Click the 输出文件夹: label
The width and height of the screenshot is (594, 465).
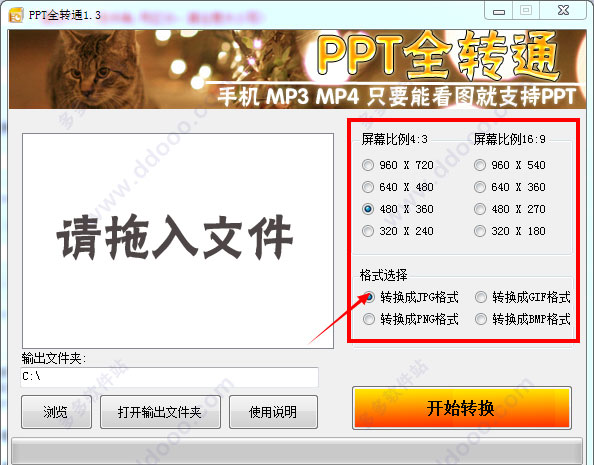54,358
